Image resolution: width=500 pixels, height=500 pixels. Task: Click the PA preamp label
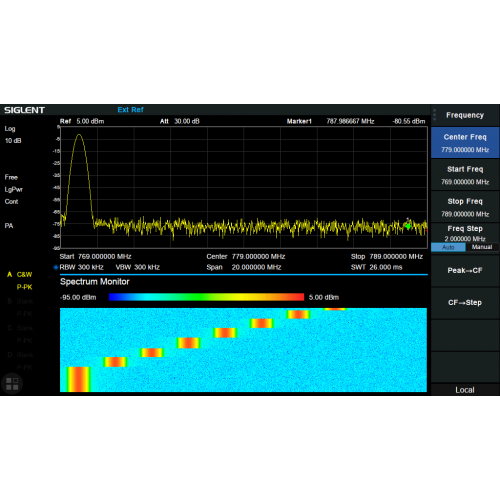(9, 226)
